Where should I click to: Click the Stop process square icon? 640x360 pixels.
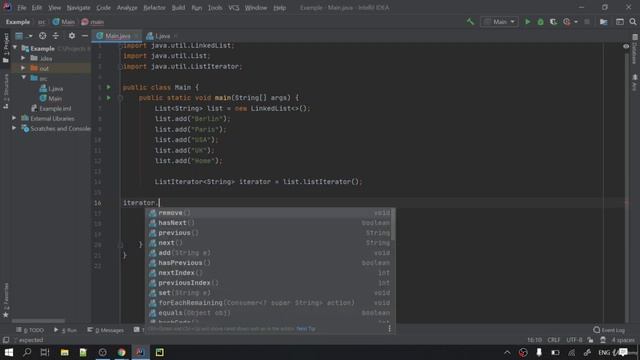[x=587, y=22]
